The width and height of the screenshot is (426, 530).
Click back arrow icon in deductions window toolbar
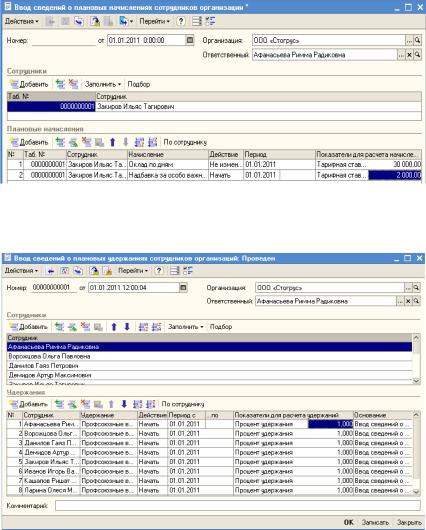[x=51, y=270]
